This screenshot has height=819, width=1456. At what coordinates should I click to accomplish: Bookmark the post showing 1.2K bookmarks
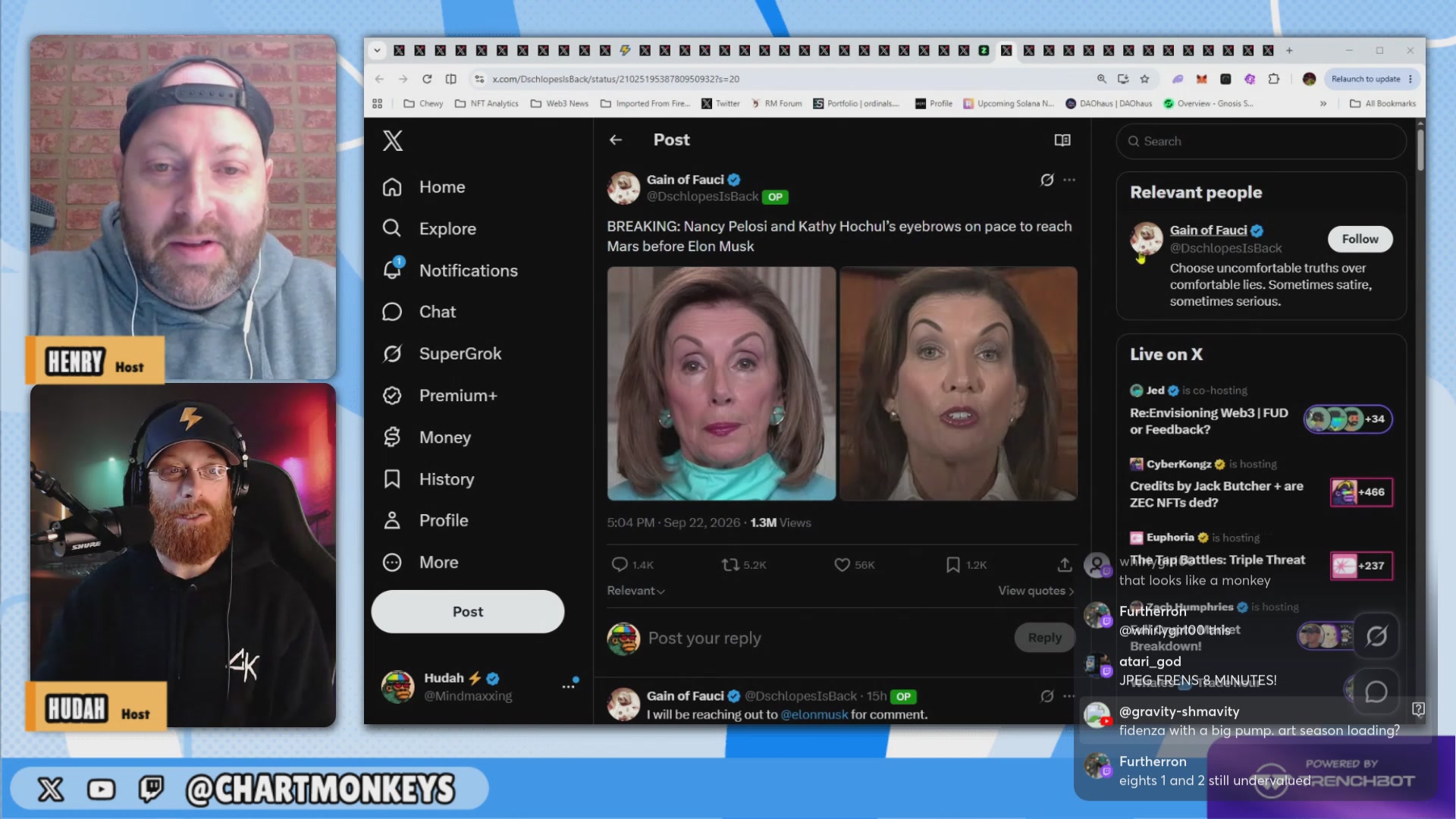click(x=953, y=564)
